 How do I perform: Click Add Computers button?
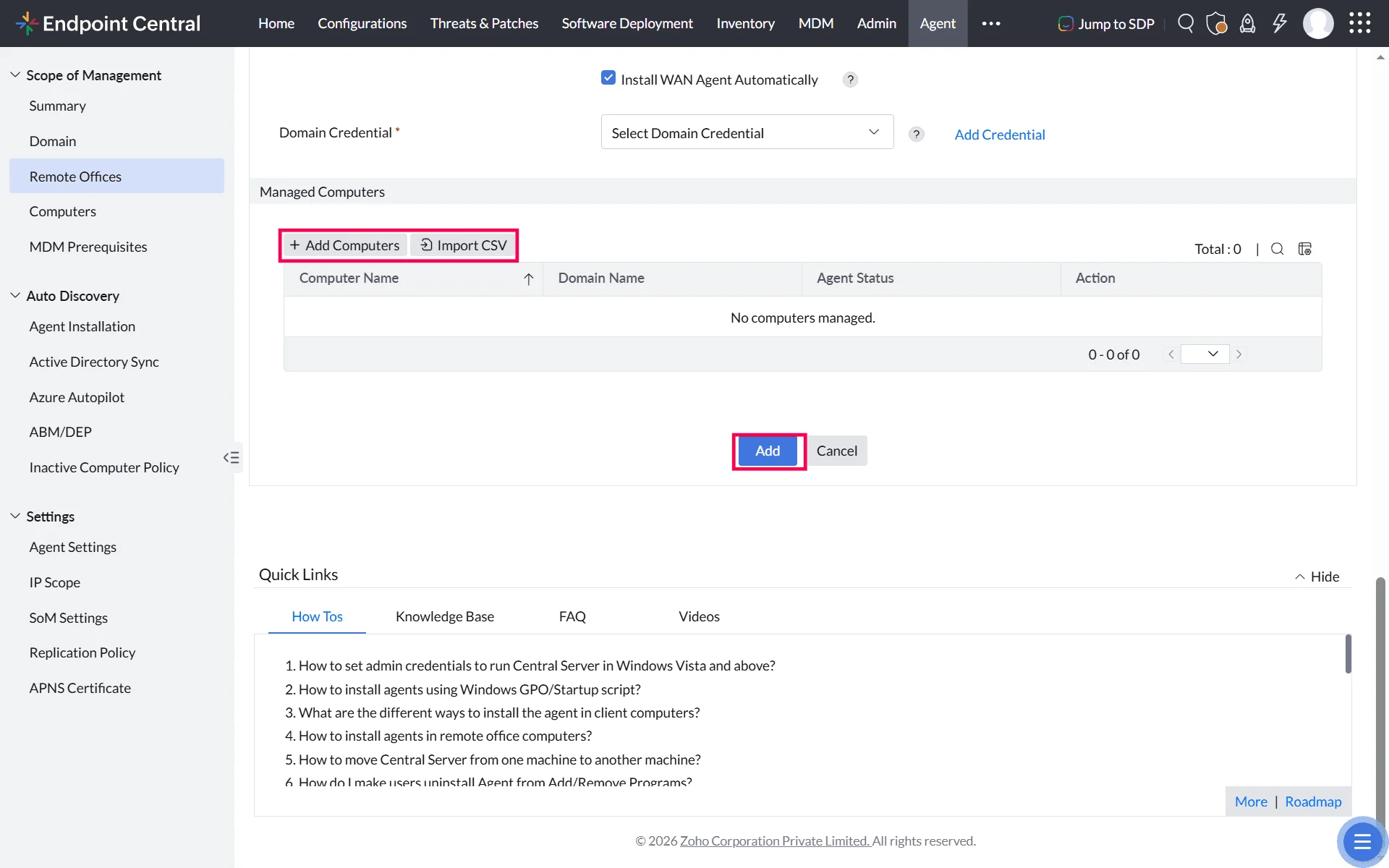345,245
